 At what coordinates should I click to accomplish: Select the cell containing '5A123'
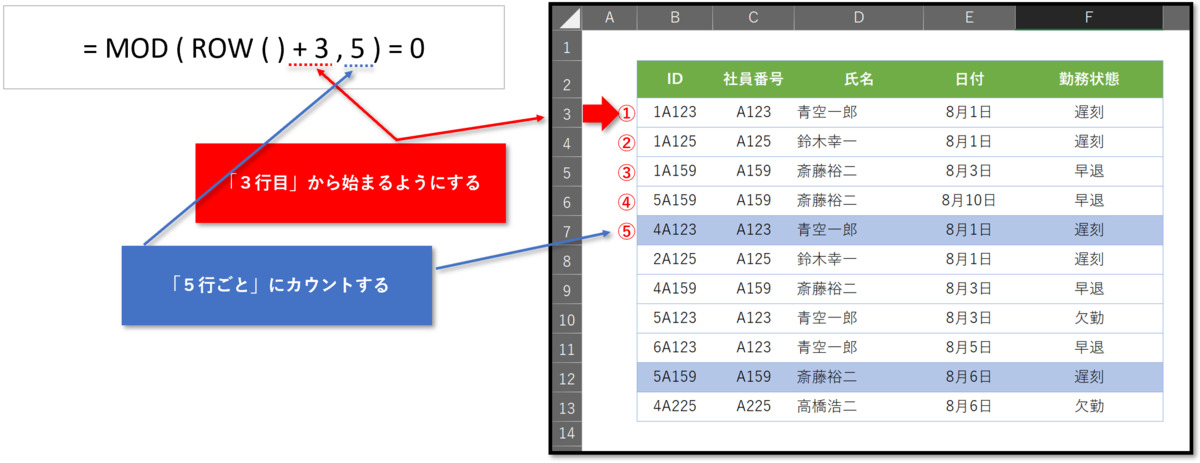[676, 318]
